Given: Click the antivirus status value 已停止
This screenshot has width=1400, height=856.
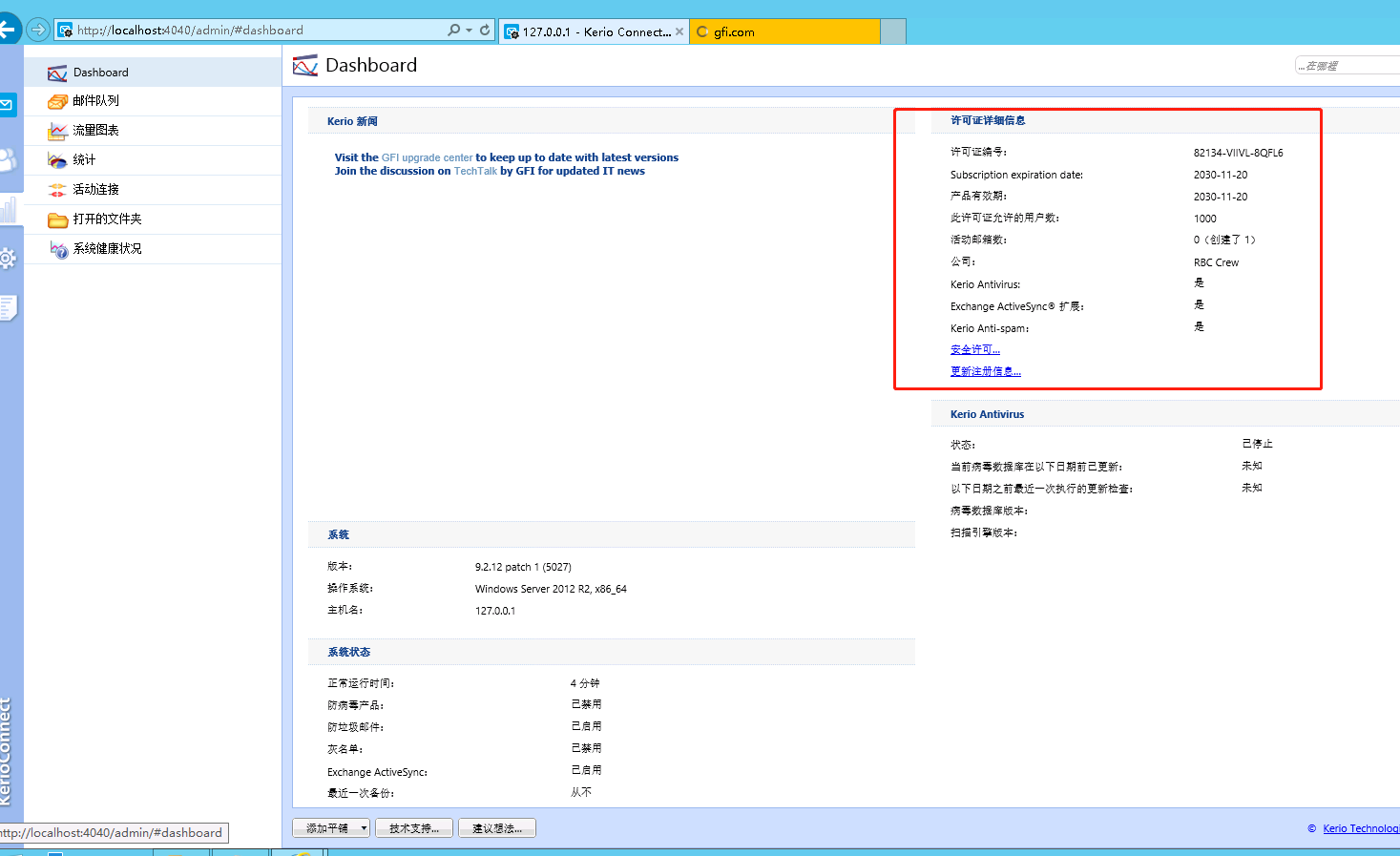Looking at the screenshot, I should click(1257, 444).
